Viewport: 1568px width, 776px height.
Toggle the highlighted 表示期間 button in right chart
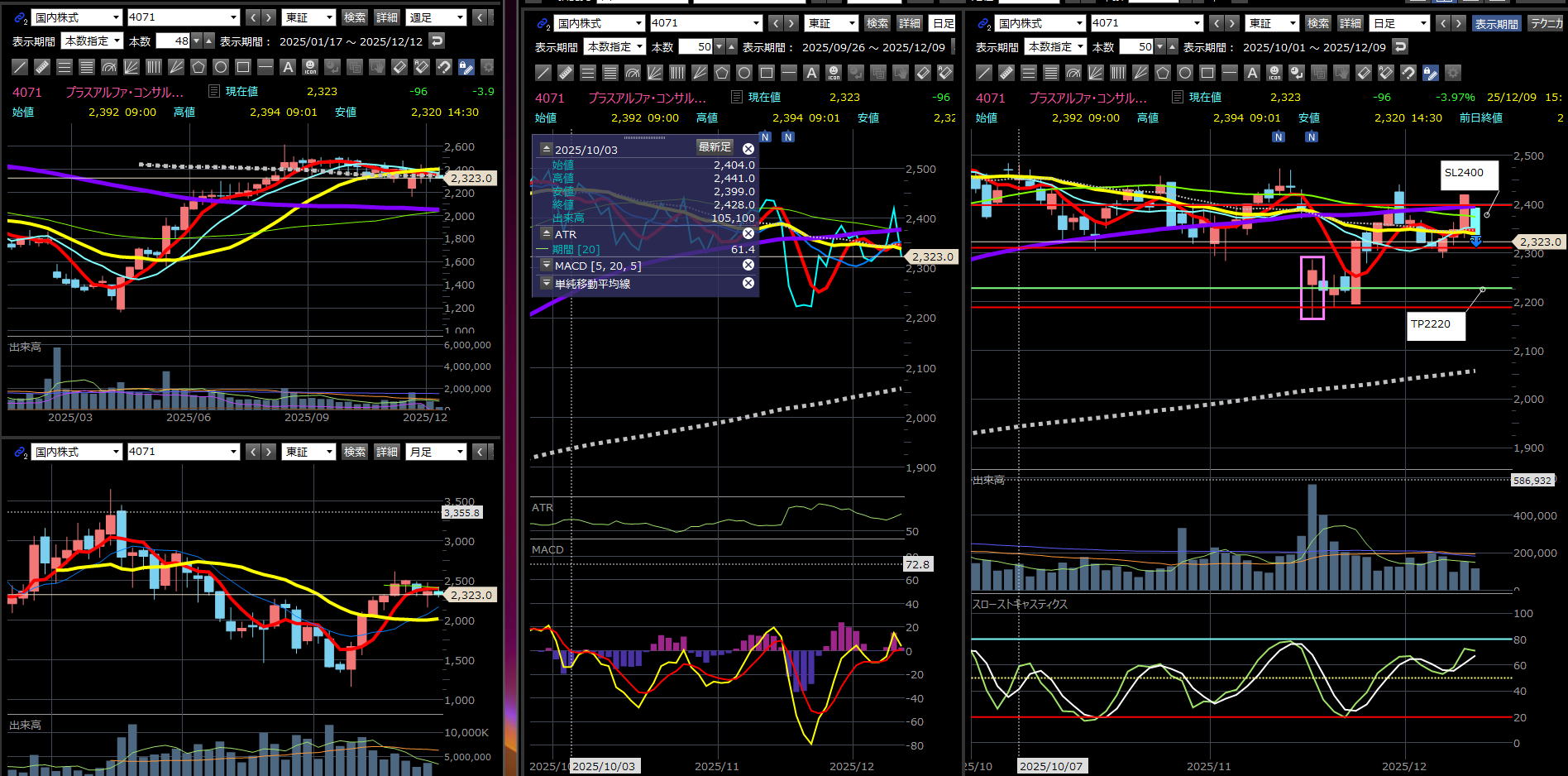tap(1496, 23)
